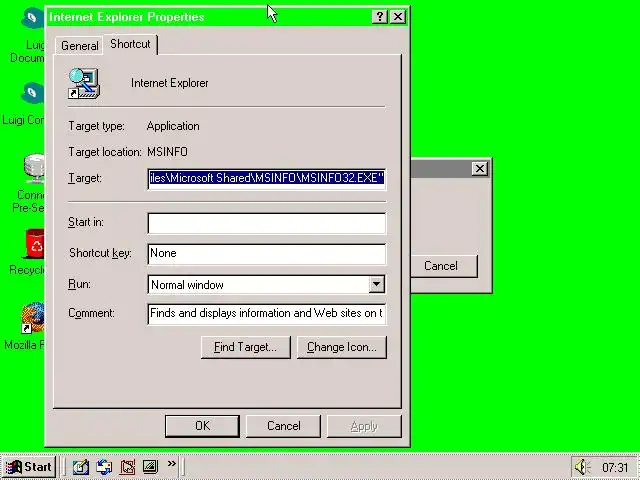Open the Start menu
Image resolution: width=640 pixels, height=480 pixels.
coord(29,467)
